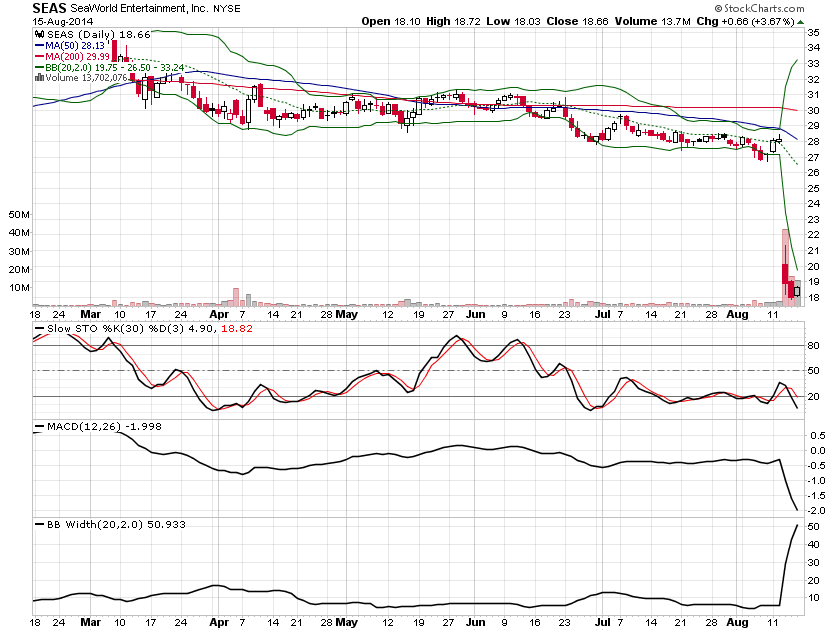Click the Volume 13.7M header value

point(652,21)
